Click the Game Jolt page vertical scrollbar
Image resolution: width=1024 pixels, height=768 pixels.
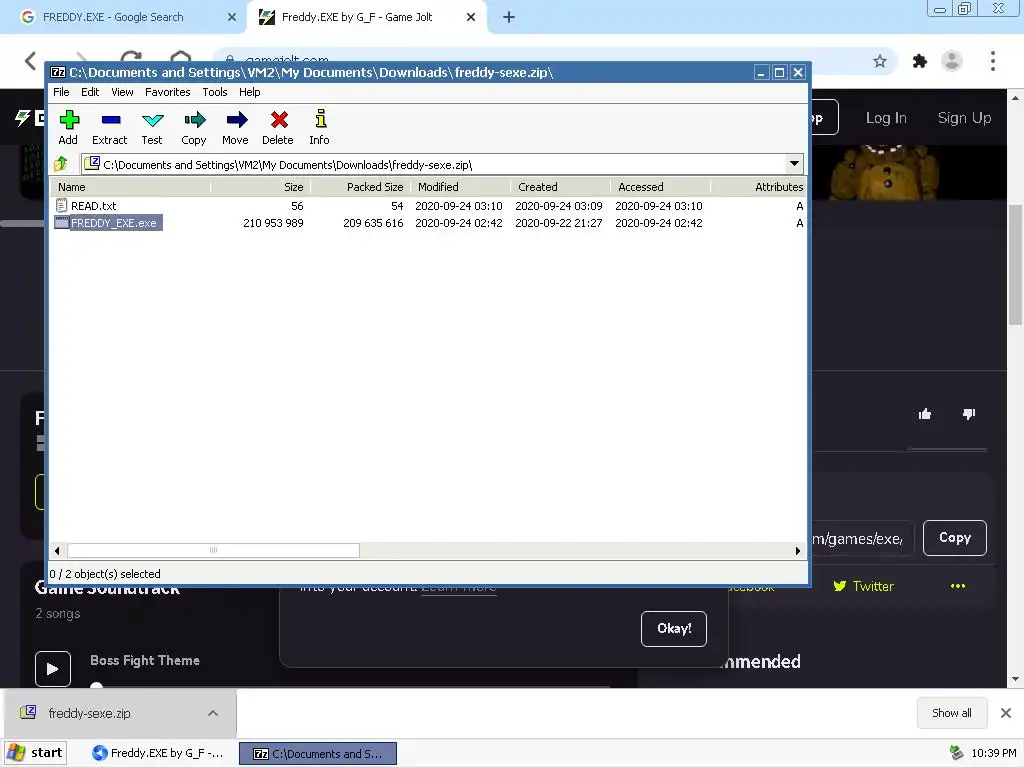point(1015,264)
